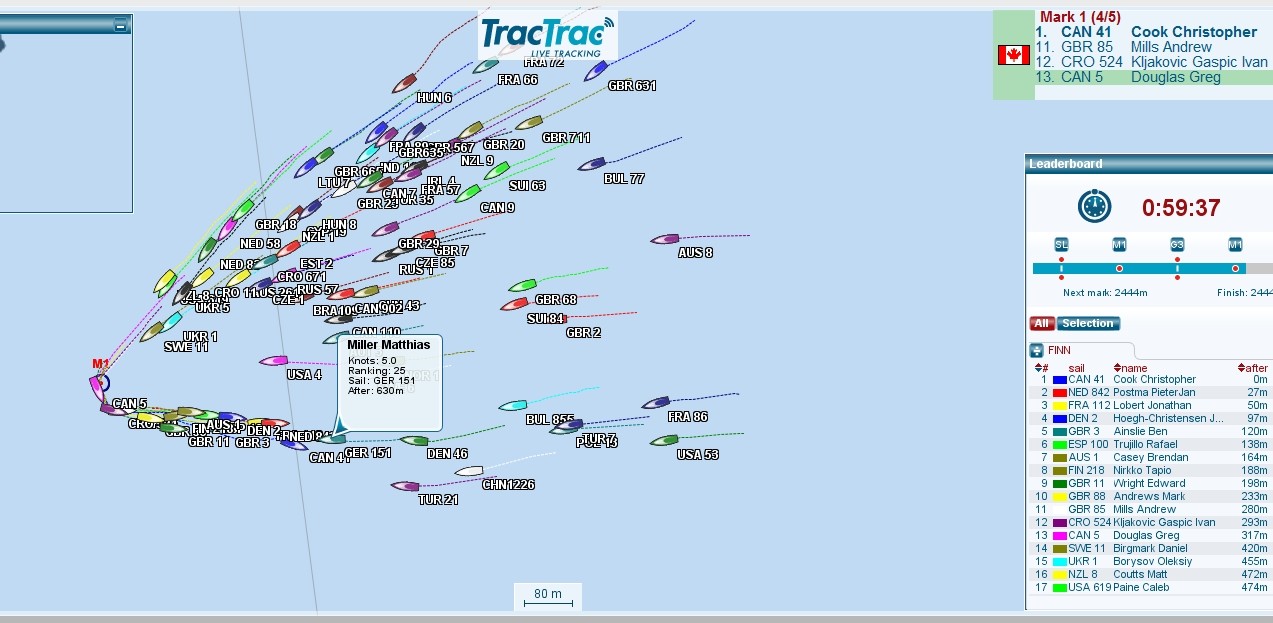Select Wright Edward leaderboard row
Image resolution: width=1273 pixels, height=623 pixels.
pyautogui.click(x=1149, y=484)
